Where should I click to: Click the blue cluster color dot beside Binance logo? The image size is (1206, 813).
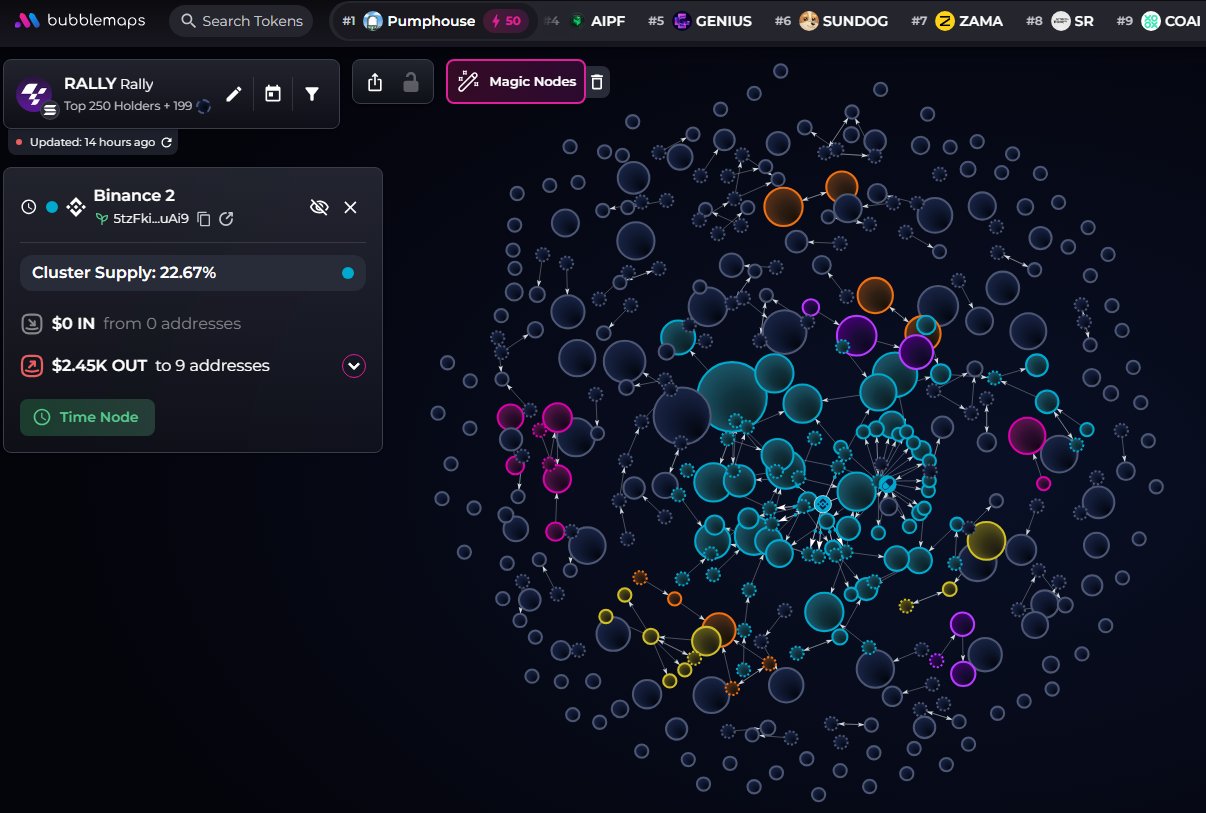coord(52,207)
